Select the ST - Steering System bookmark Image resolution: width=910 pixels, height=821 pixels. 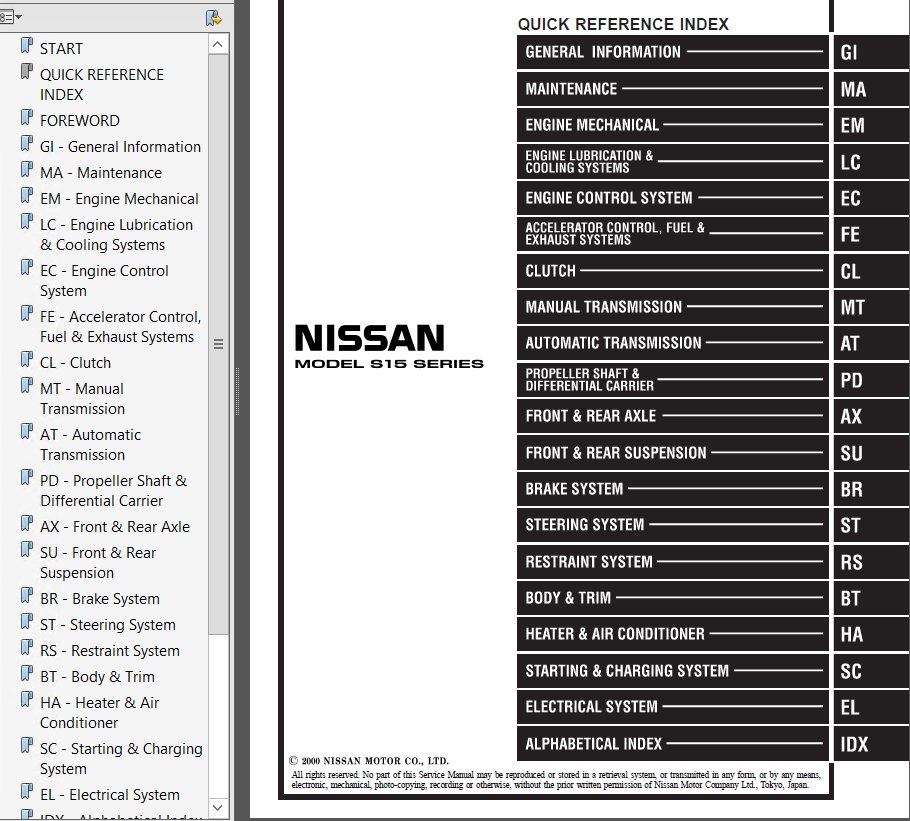[x=108, y=625]
